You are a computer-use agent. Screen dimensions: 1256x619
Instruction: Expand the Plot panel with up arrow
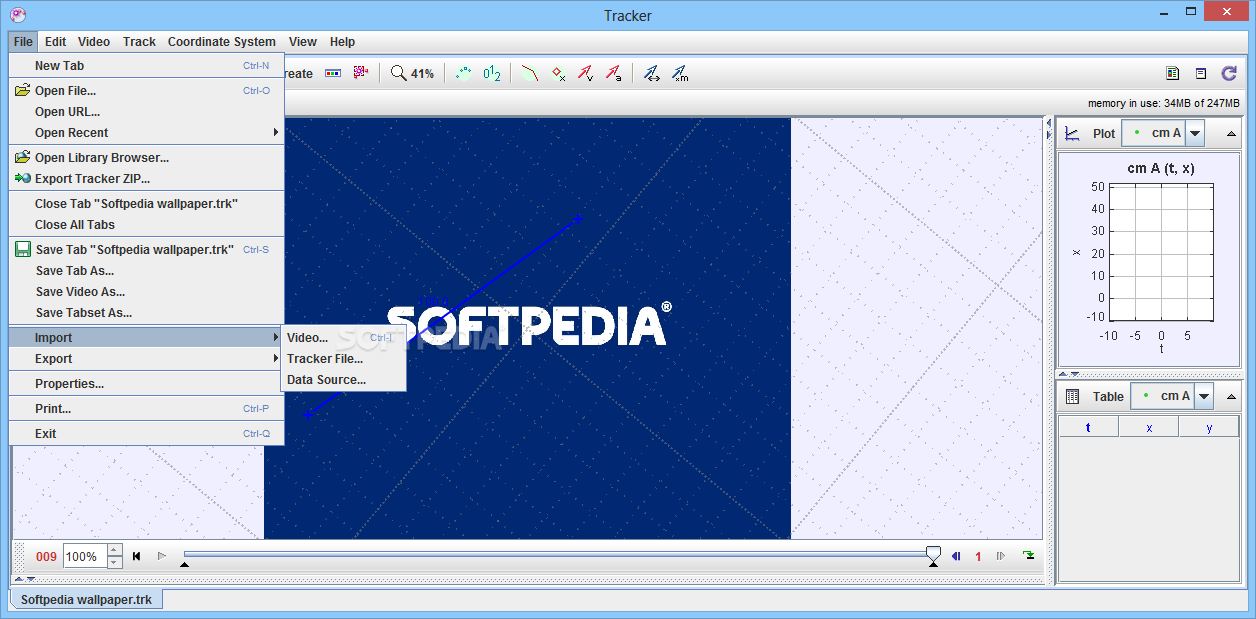1230,133
